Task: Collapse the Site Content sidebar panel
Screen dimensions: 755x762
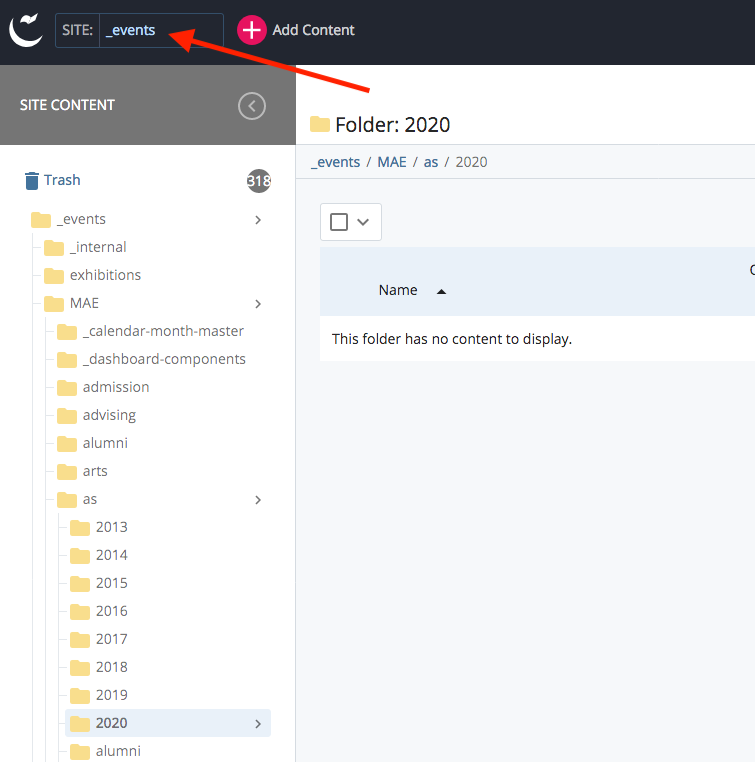Action: pyautogui.click(x=252, y=105)
